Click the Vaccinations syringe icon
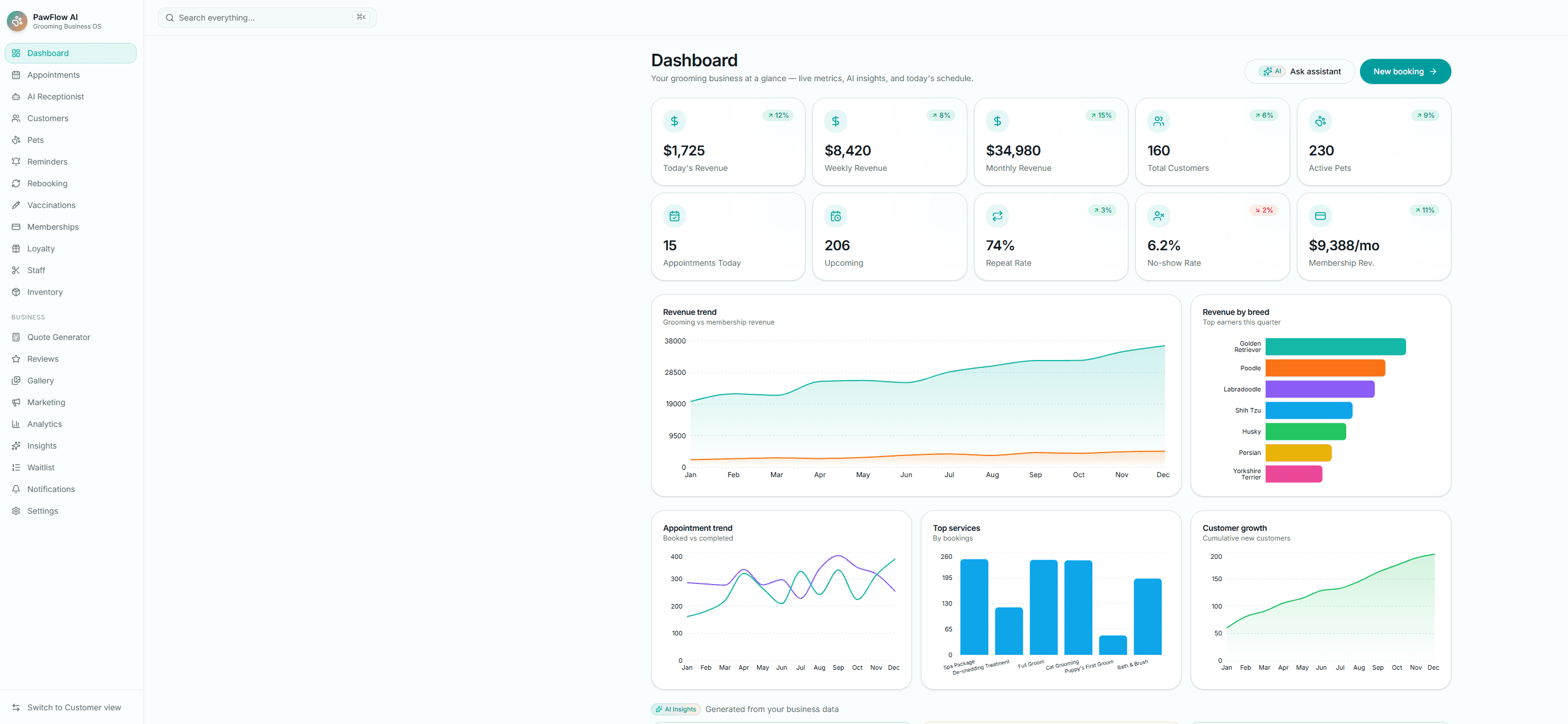The image size is (1568, 724). tap(17, 205)
